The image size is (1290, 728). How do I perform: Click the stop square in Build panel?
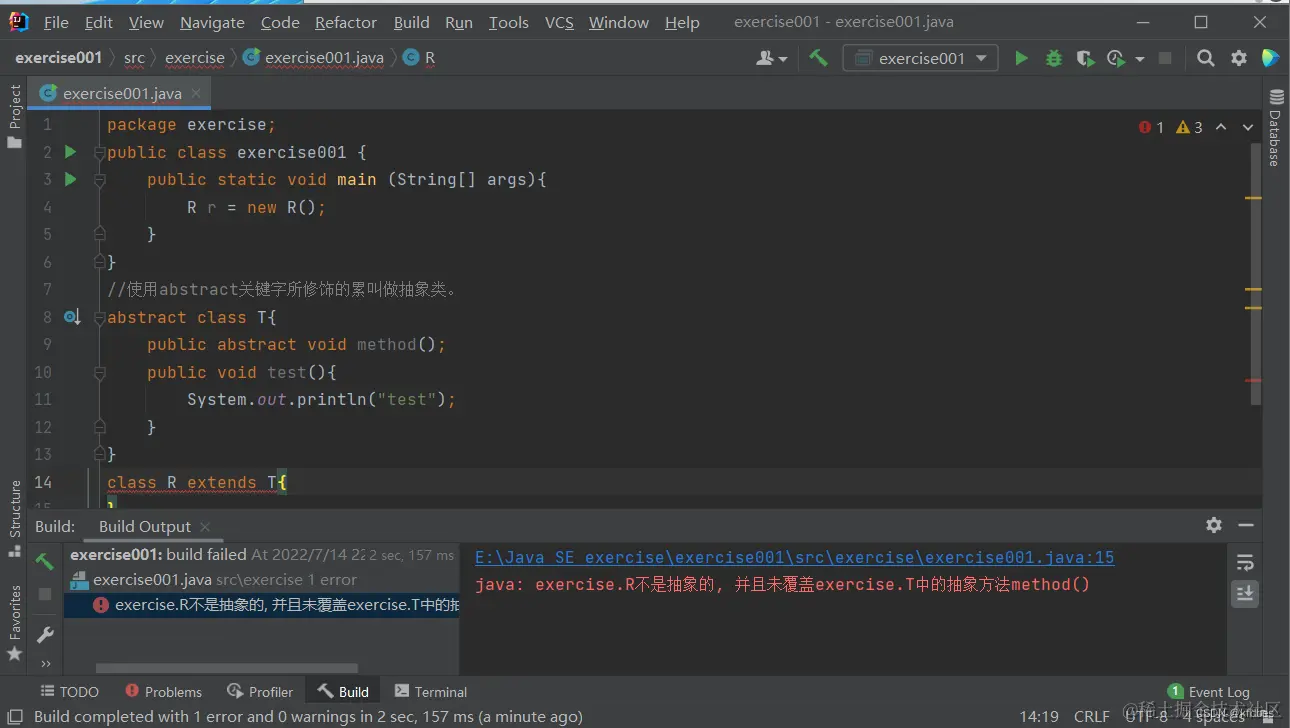pyautogui.click(x=44, y=594)
